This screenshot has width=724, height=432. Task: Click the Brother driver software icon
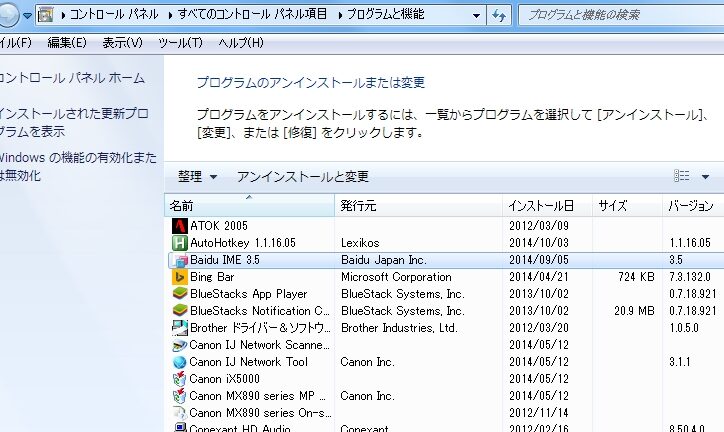[180, 328]
